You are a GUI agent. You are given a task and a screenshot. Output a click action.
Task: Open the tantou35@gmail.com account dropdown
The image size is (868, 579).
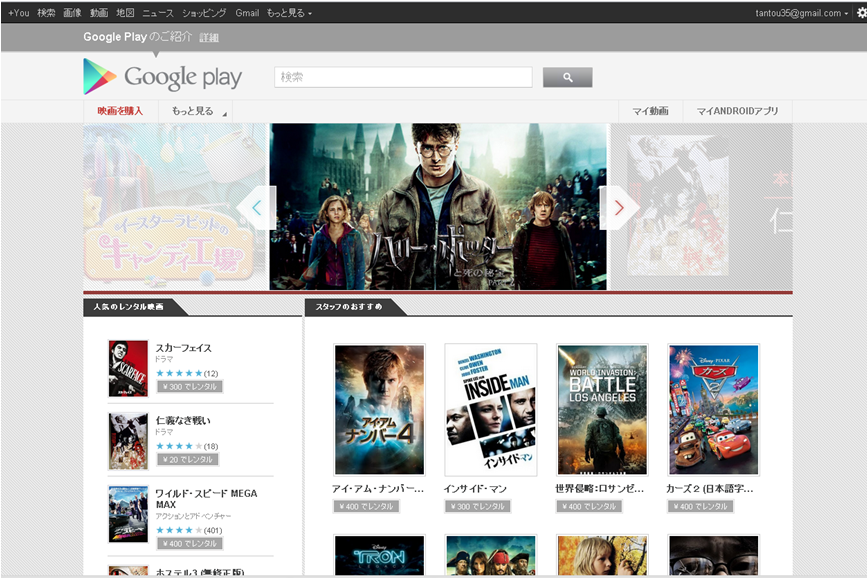pos(801,13)
